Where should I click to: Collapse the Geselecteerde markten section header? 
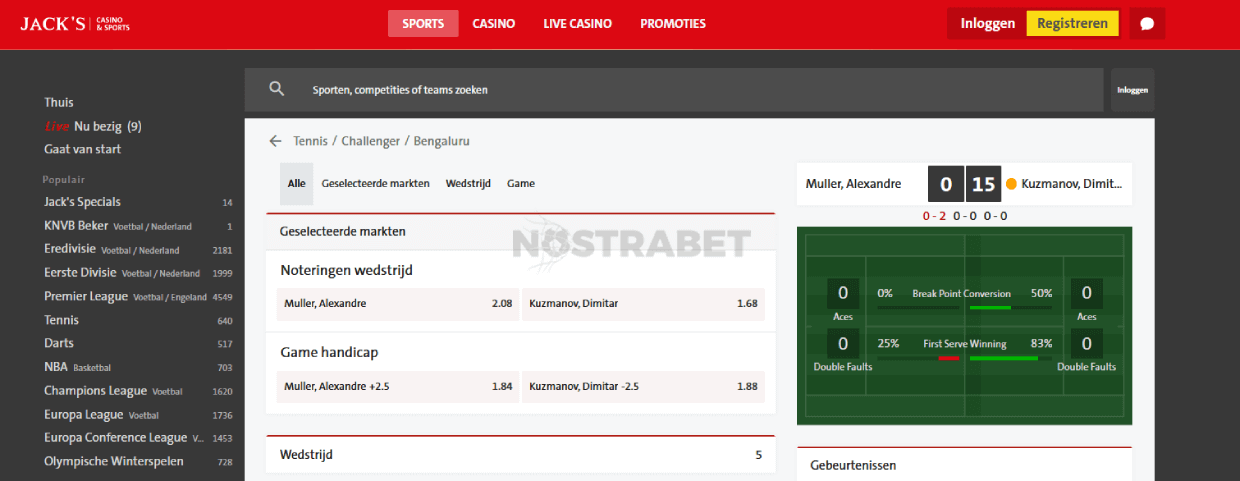pyautogui.click(x=520, y=231)
